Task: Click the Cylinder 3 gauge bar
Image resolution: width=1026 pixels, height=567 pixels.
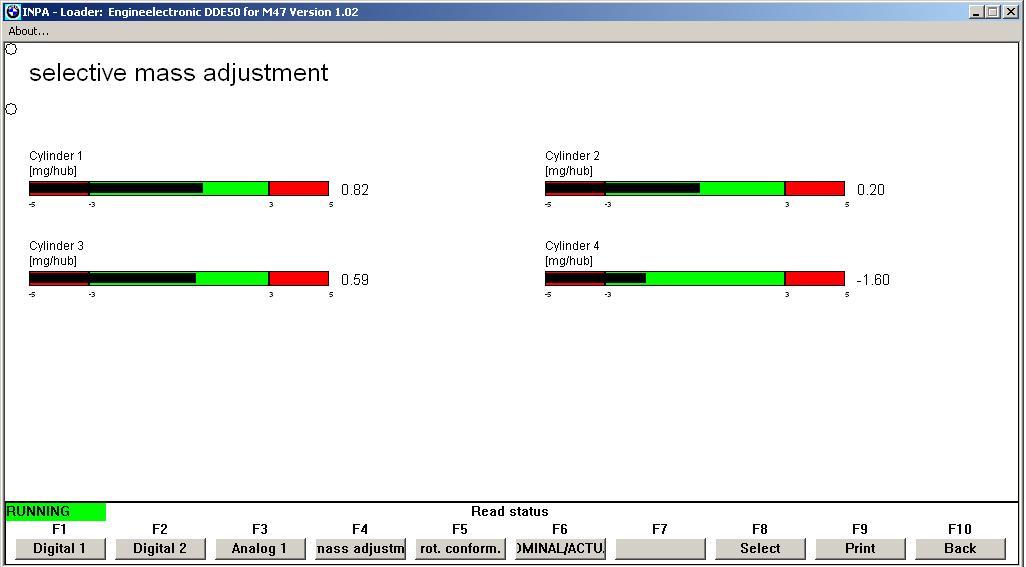Action: pos(179,279)
